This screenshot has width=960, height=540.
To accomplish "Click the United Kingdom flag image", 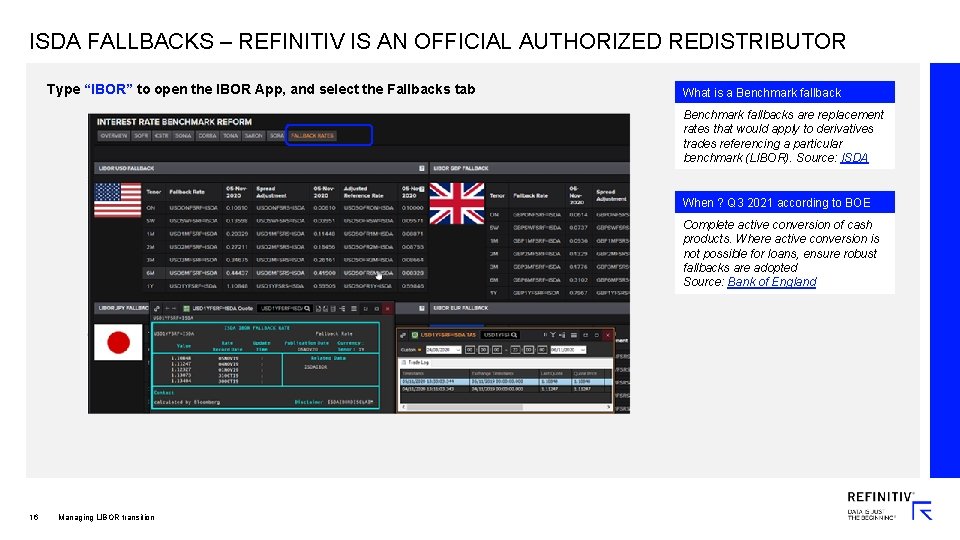I will click(x=457, y=203).
